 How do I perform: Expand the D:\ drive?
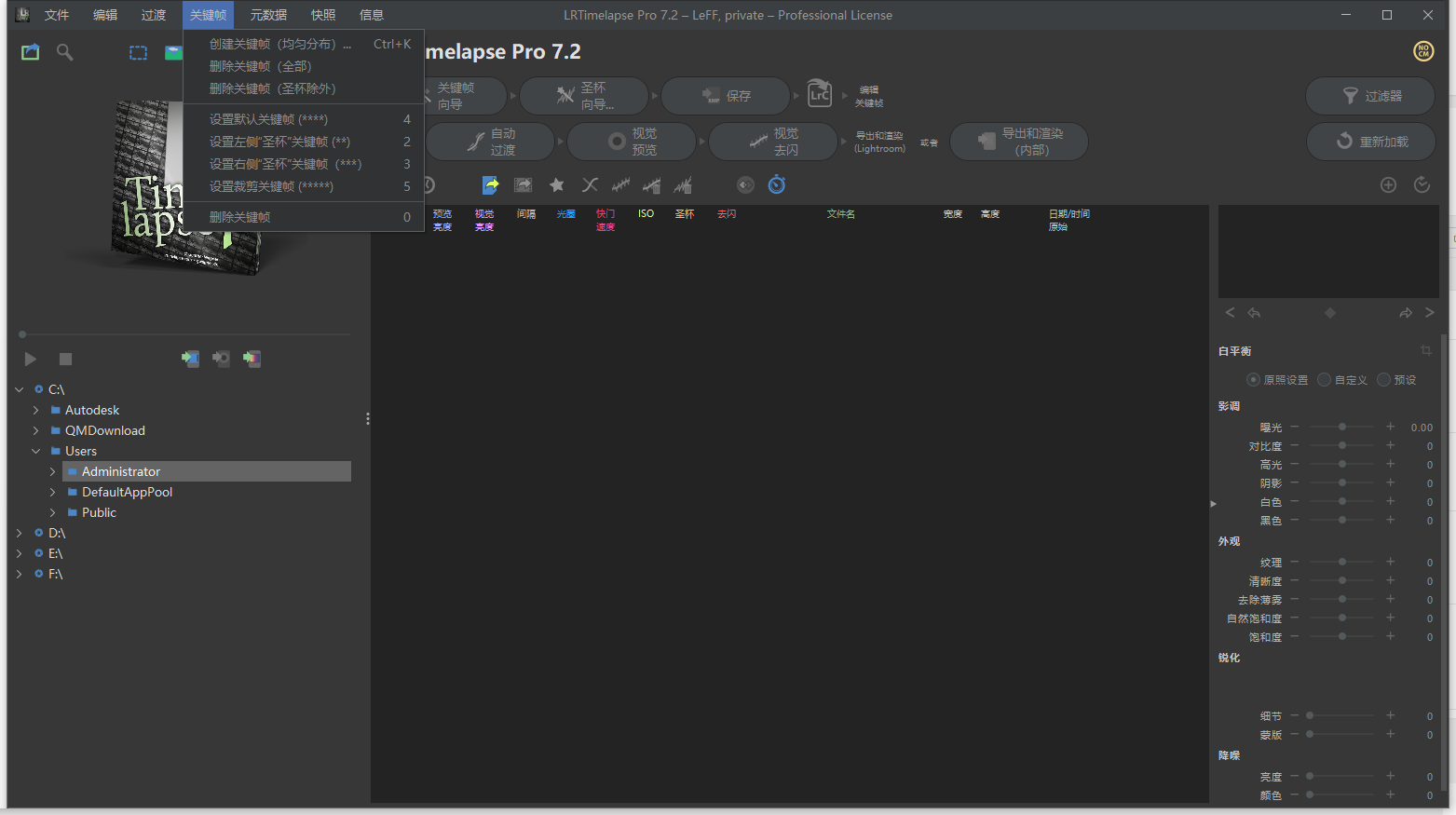click(x=19, y=533)
